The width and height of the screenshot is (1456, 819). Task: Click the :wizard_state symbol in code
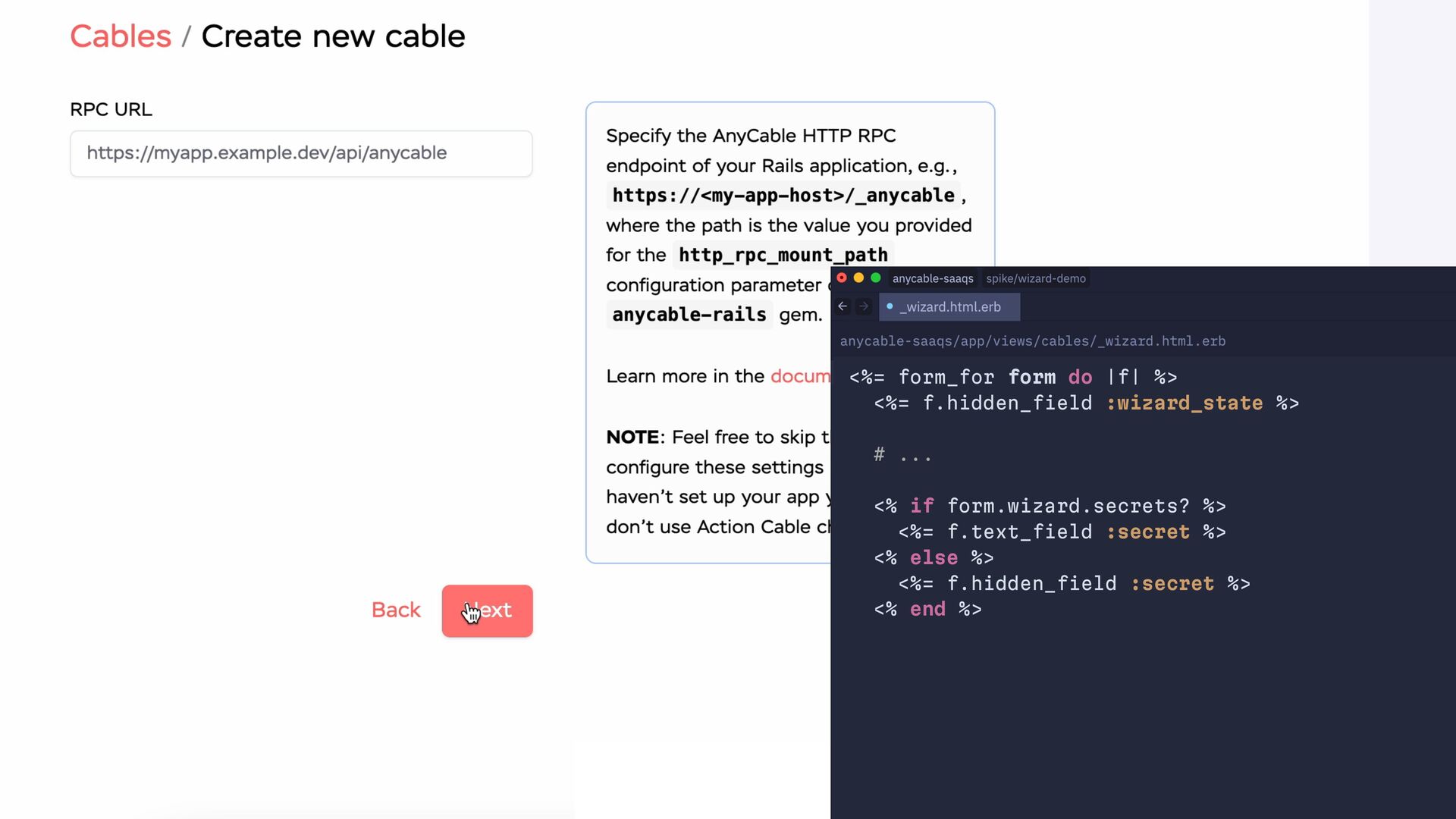point(1185,403)
